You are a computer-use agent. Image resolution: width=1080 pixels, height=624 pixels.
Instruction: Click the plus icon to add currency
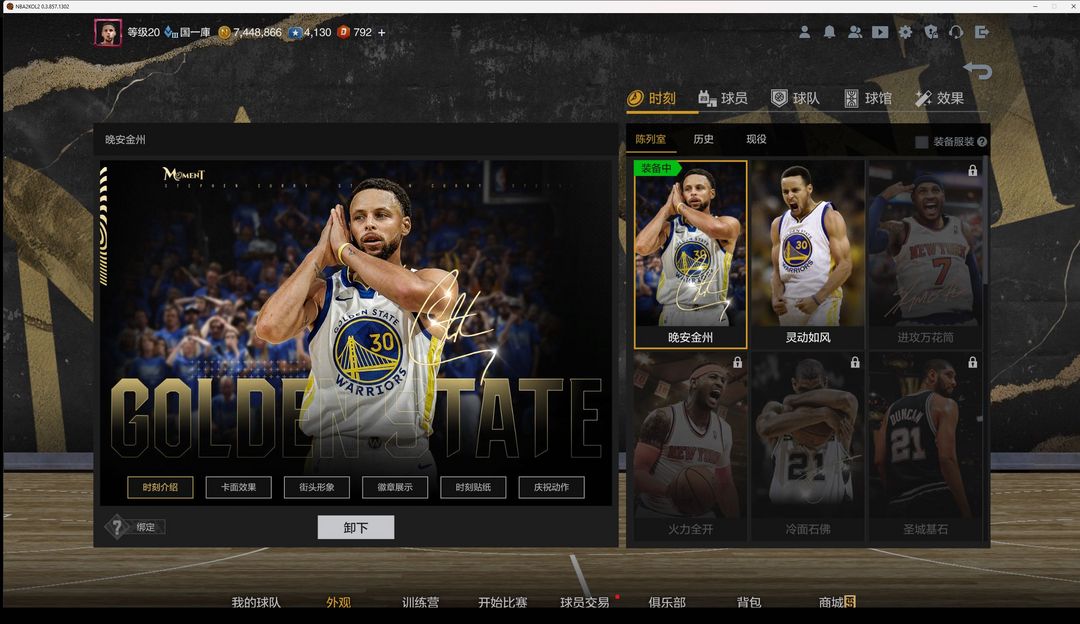381,32
